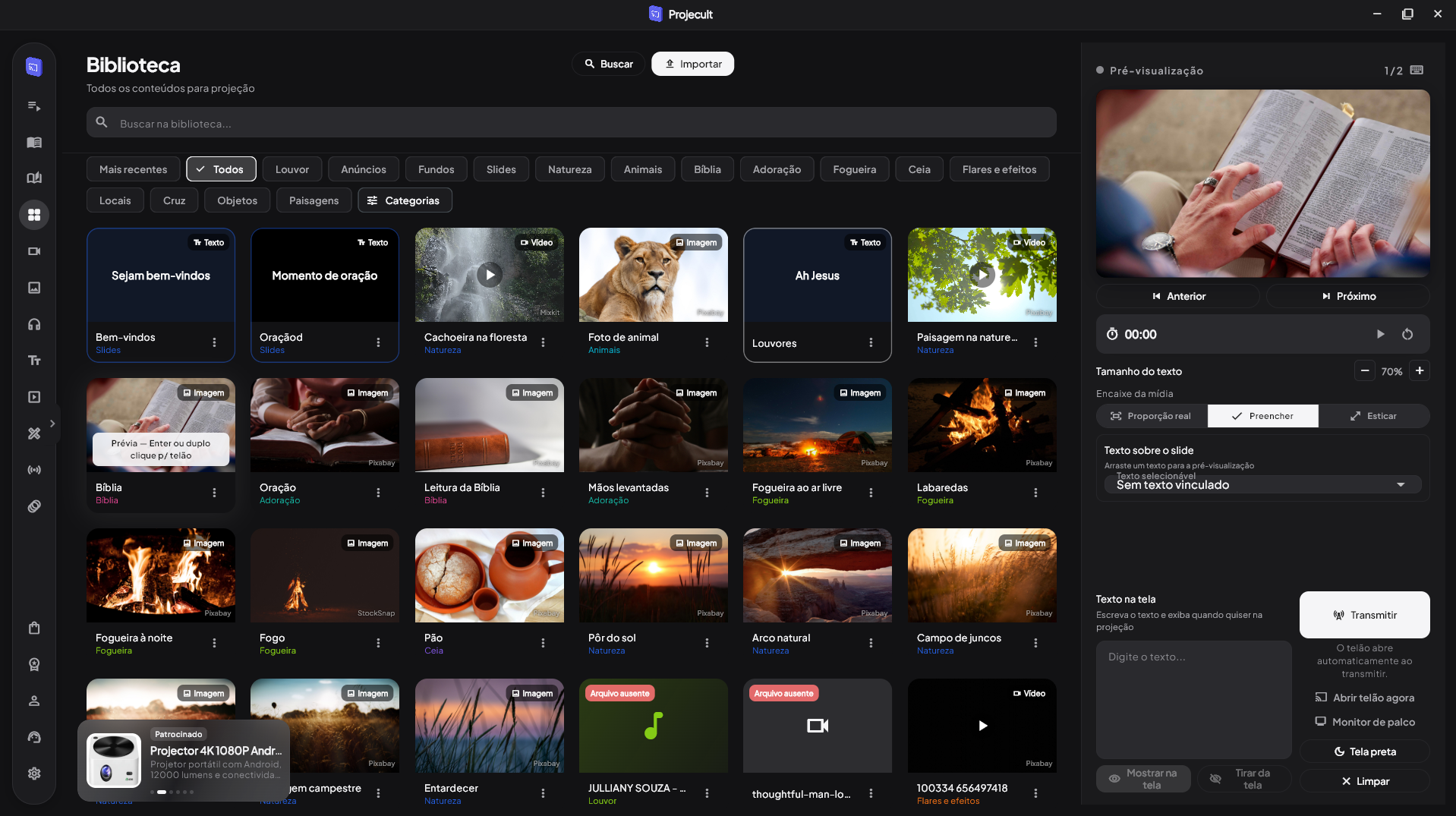The image size is (1456, 816).
Task: Open the text Tt sidebar icon
Action: pyautogui.click(x=34, y=361)
